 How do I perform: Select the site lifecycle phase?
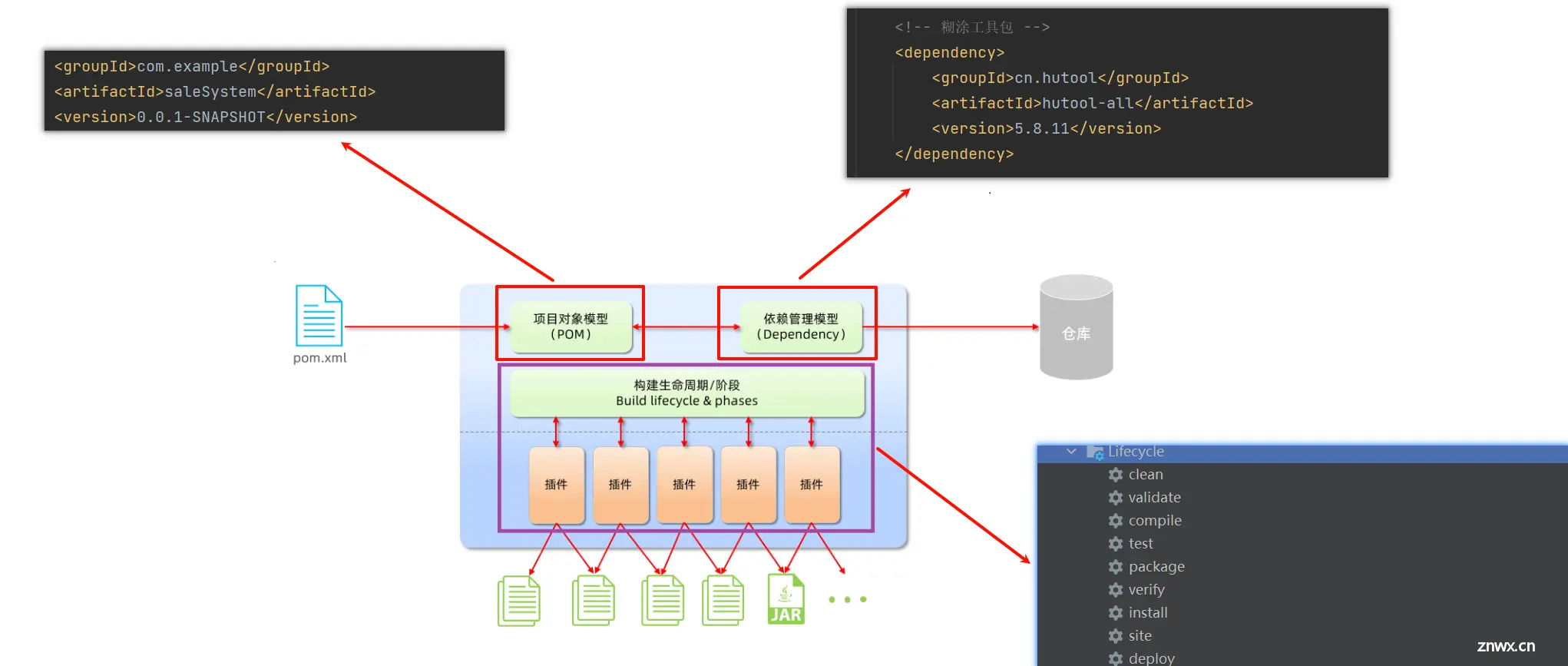tap(1140, 636)
